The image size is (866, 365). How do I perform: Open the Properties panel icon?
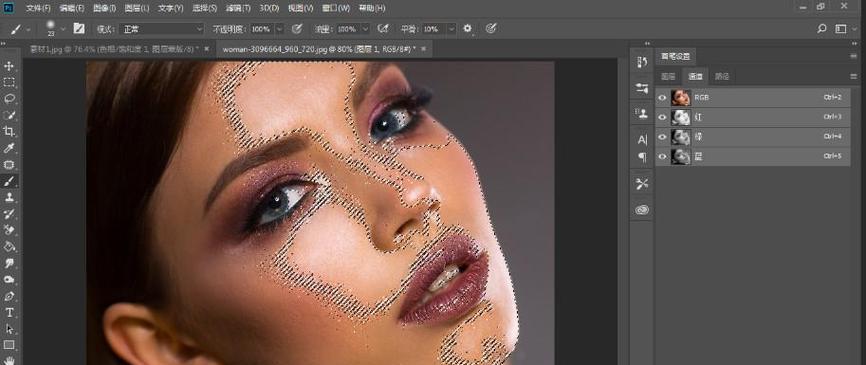[x=642, y=88]
